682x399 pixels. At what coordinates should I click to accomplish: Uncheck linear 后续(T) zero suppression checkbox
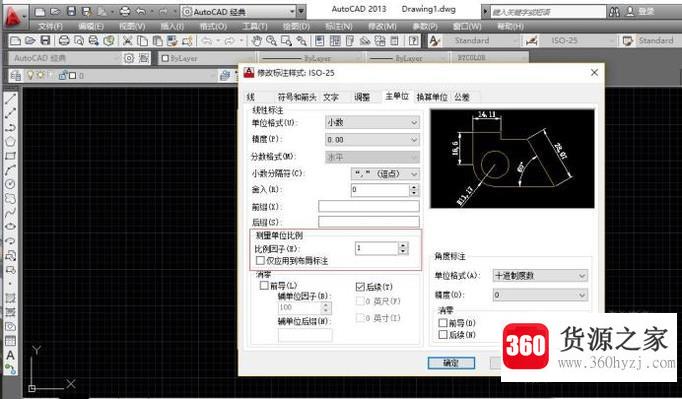[x=360, y=287]
